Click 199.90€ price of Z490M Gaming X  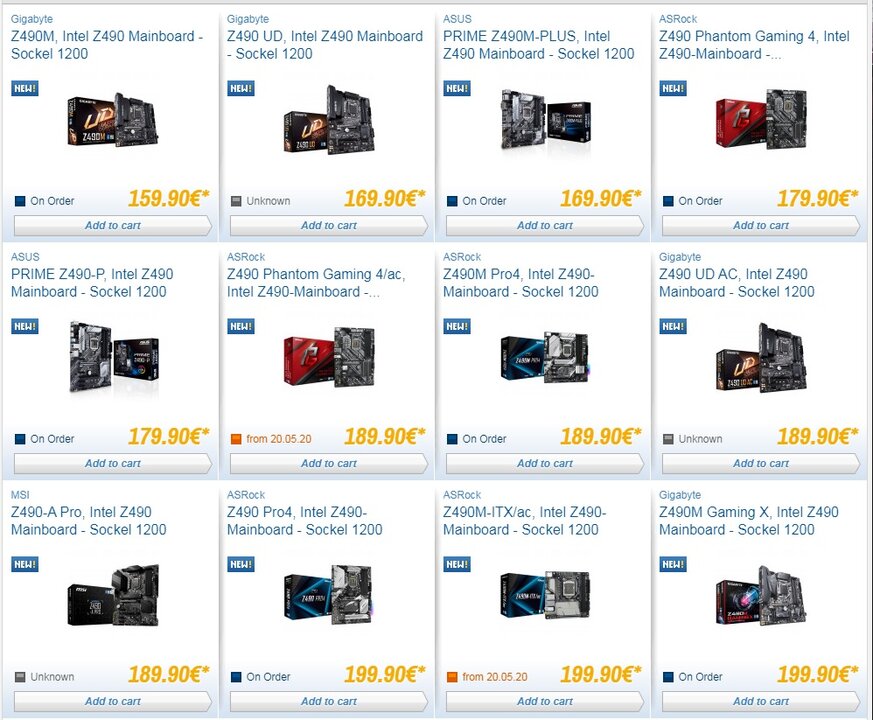click(x=817, y=674)
